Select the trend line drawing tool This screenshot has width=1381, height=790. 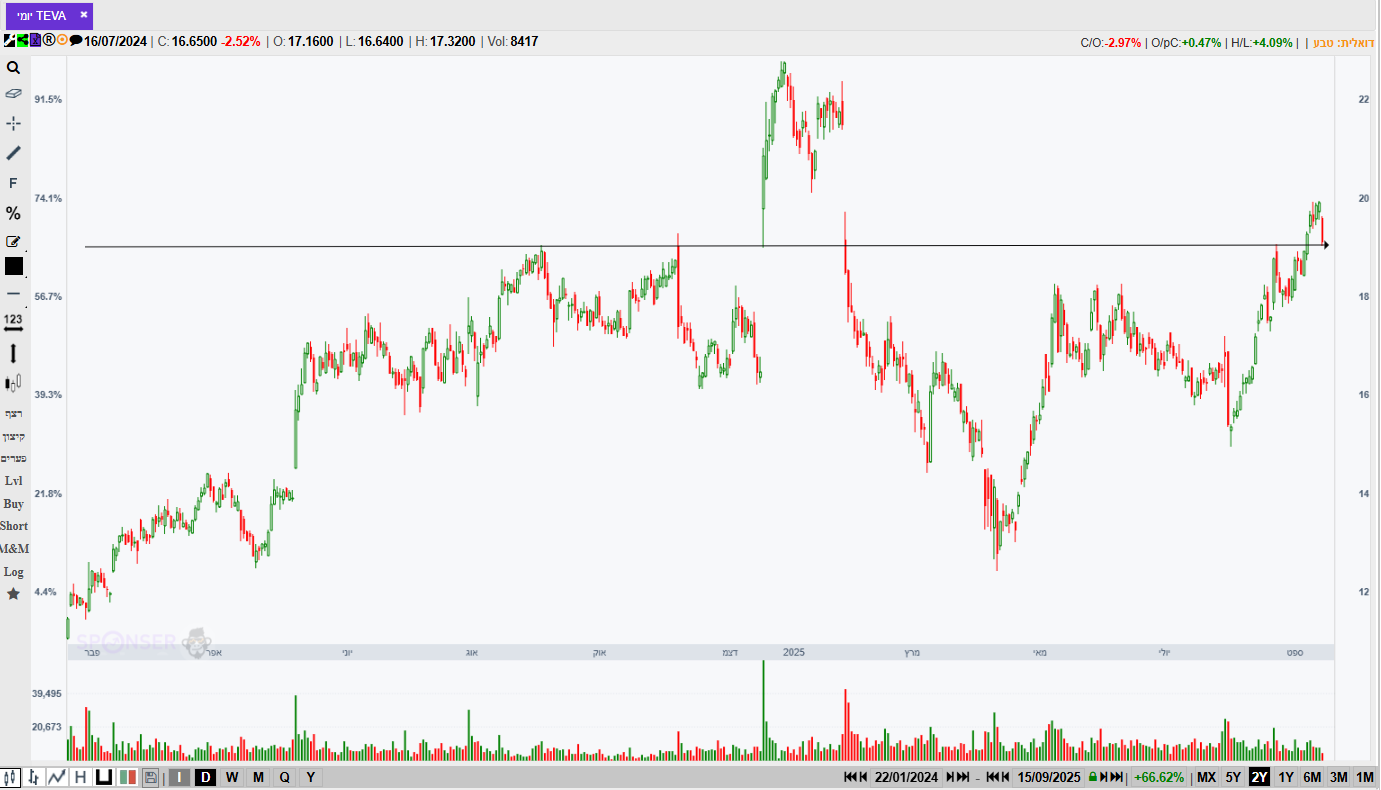coord(14,153)
